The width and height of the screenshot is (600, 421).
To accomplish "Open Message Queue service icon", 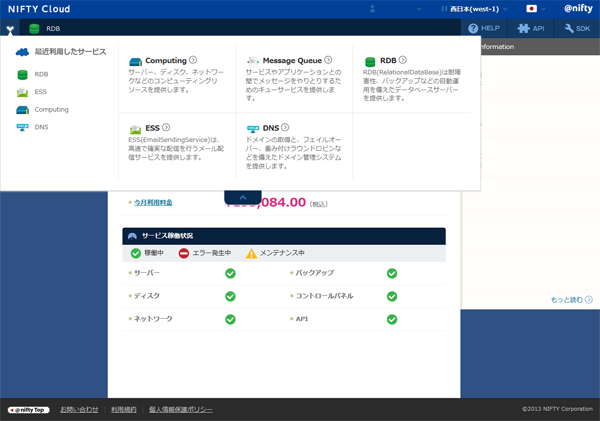I will point(253,61).
